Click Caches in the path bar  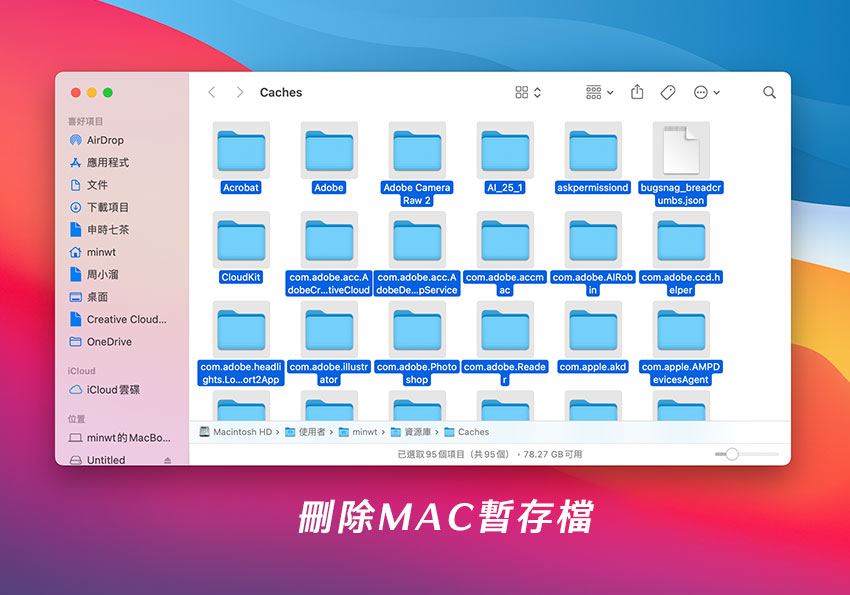[467, 432]
